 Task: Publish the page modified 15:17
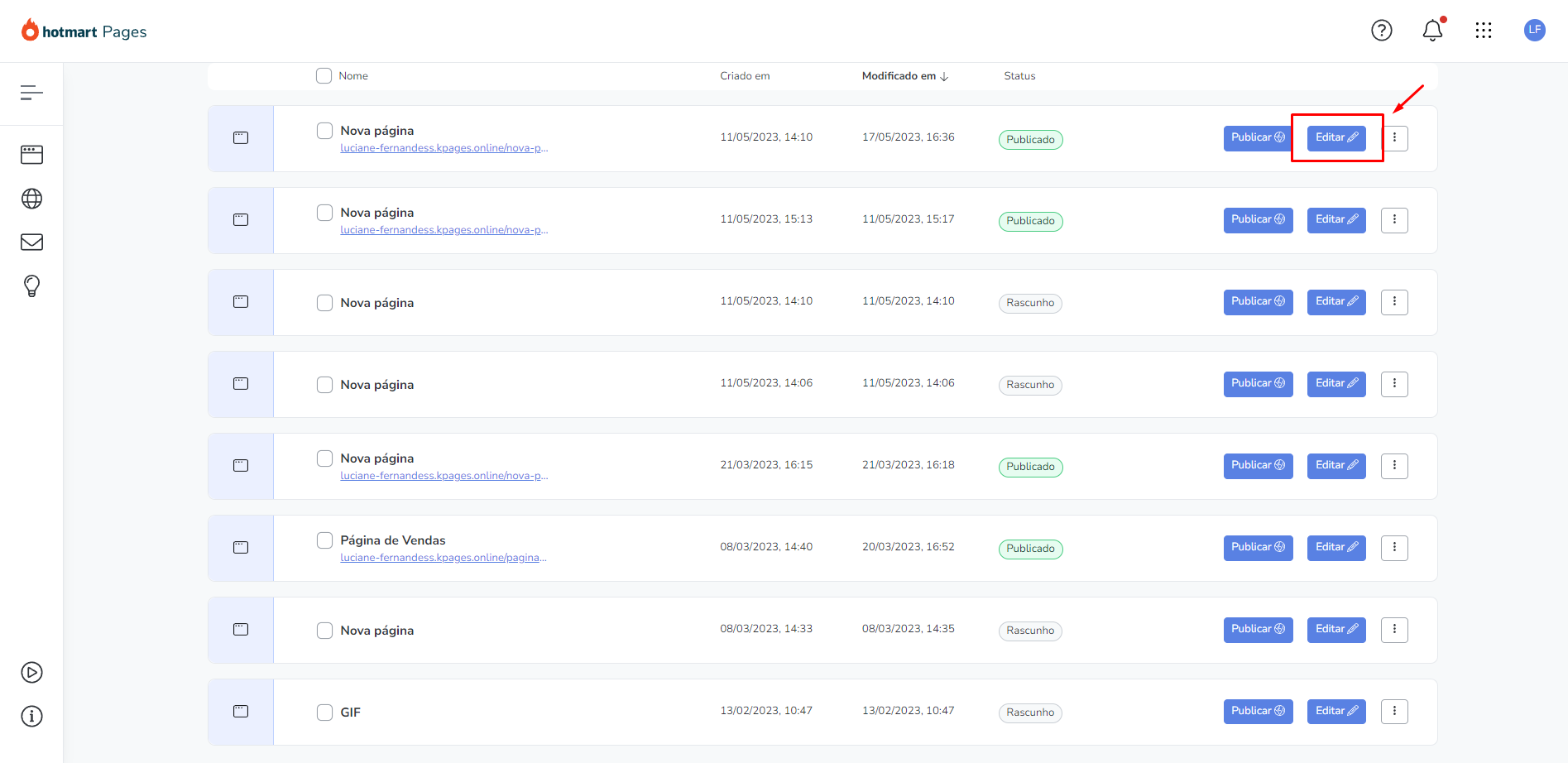(x=1258, y=220)
